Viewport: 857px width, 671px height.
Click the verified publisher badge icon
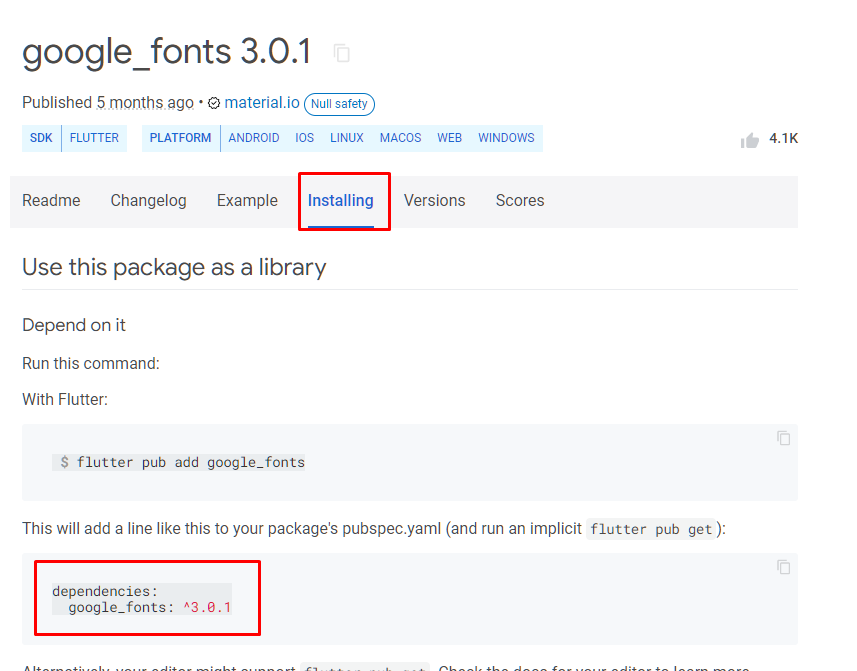click(x=214, y=103)
